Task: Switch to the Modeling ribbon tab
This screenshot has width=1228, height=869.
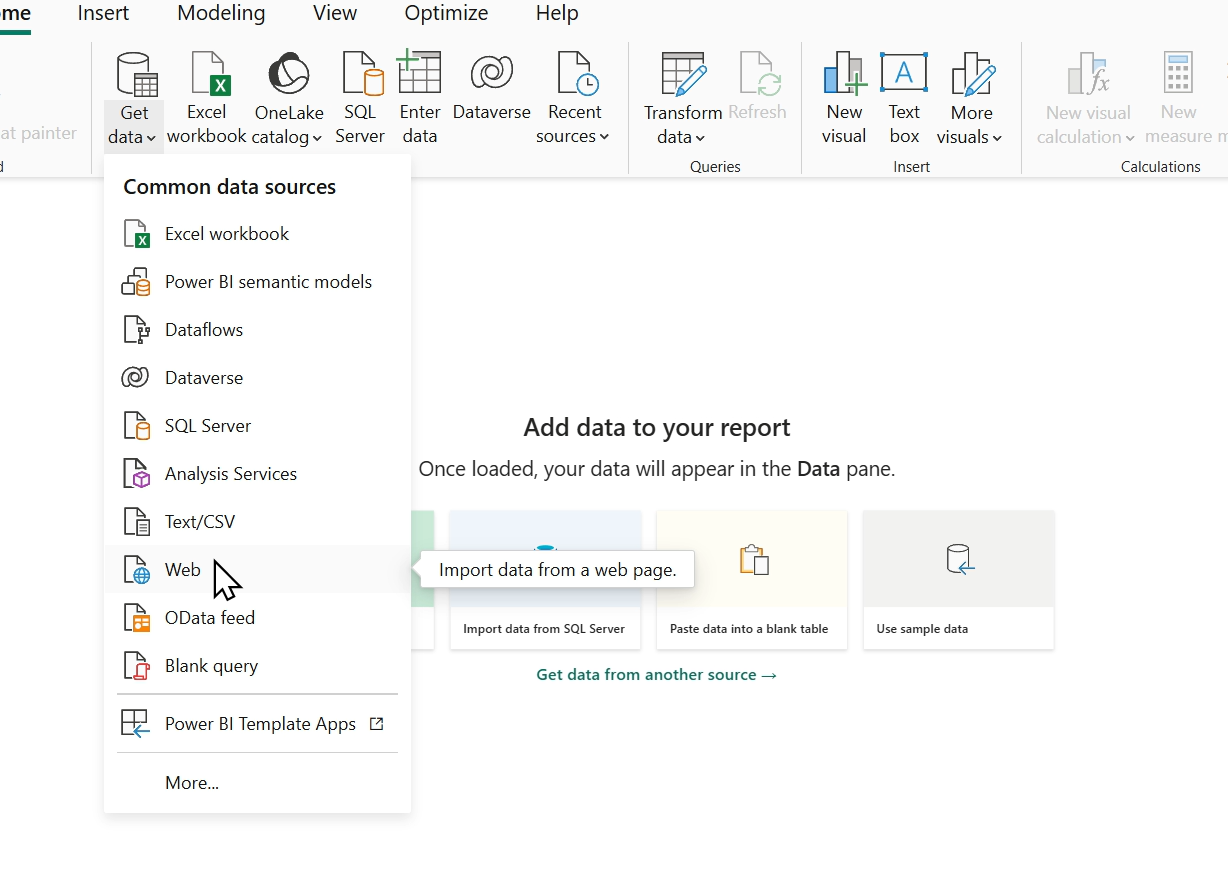Action: coord(220,13)
